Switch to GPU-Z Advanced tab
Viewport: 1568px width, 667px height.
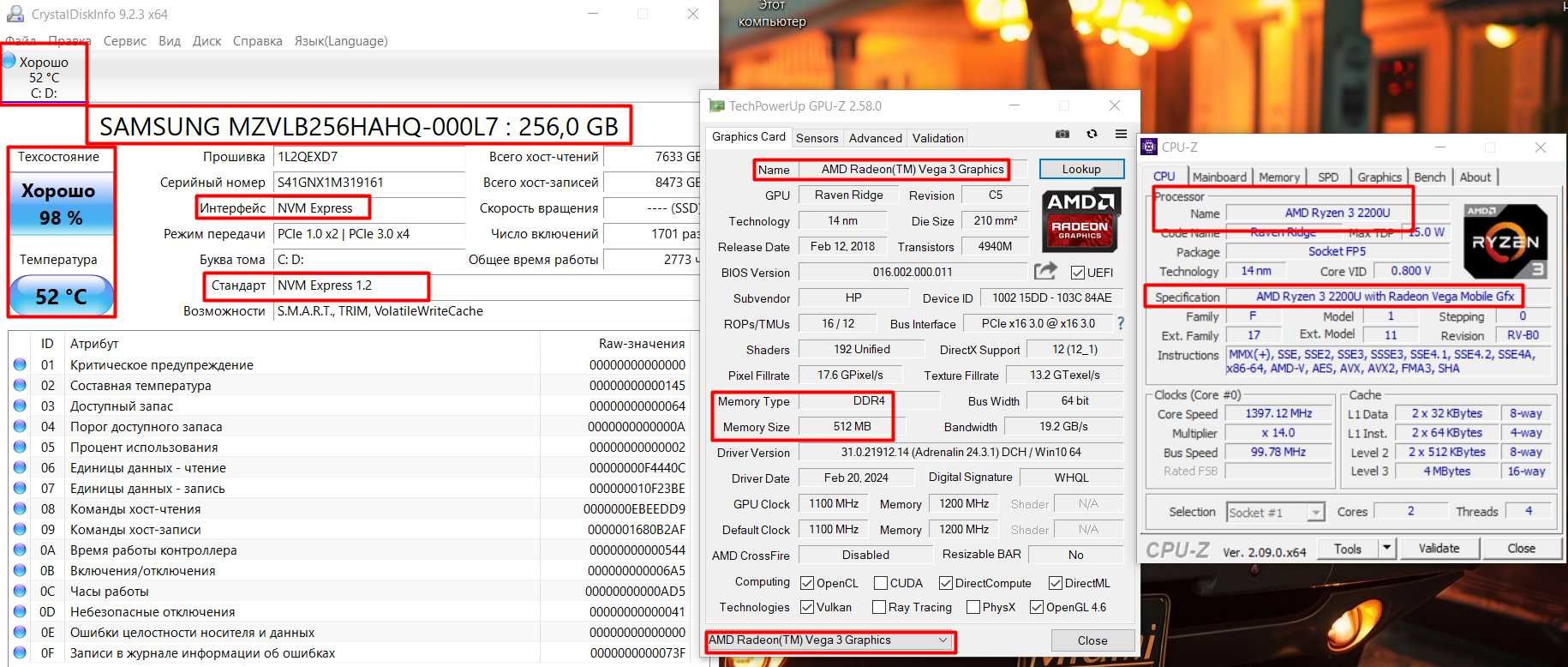[x=875, y=138]
